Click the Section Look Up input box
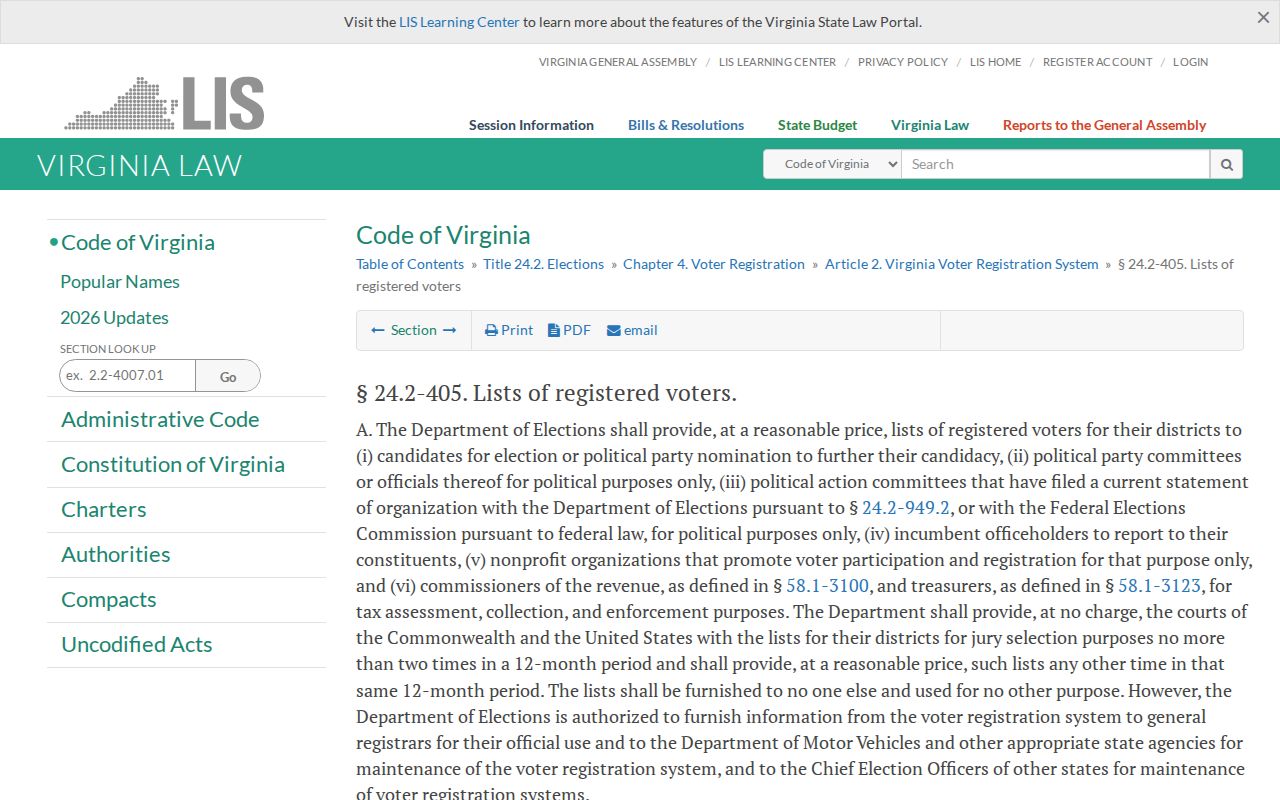1280x800 pixels. tap(127, 375)
